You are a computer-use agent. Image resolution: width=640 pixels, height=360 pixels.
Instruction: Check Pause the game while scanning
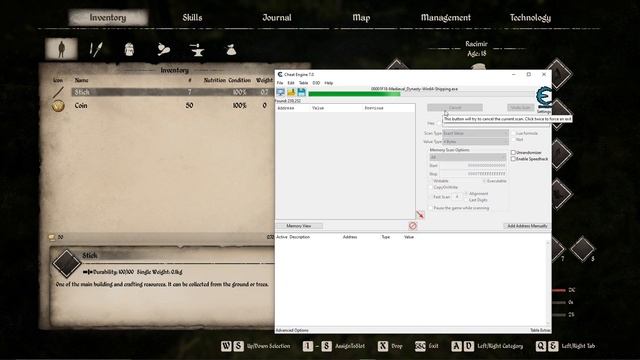click(430, 208)
